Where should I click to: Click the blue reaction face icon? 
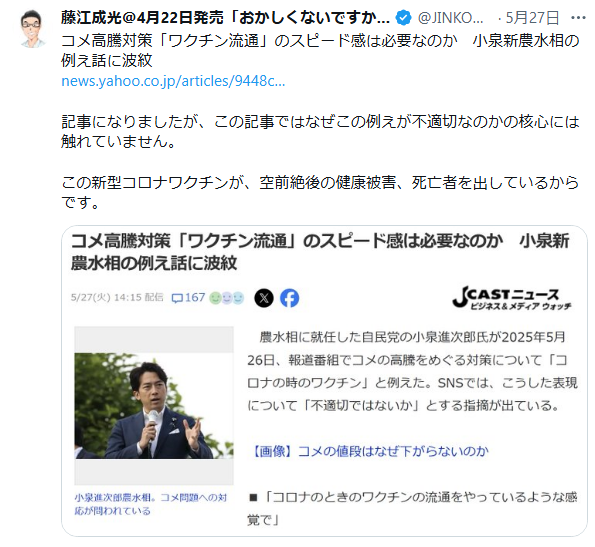point(238,298)
